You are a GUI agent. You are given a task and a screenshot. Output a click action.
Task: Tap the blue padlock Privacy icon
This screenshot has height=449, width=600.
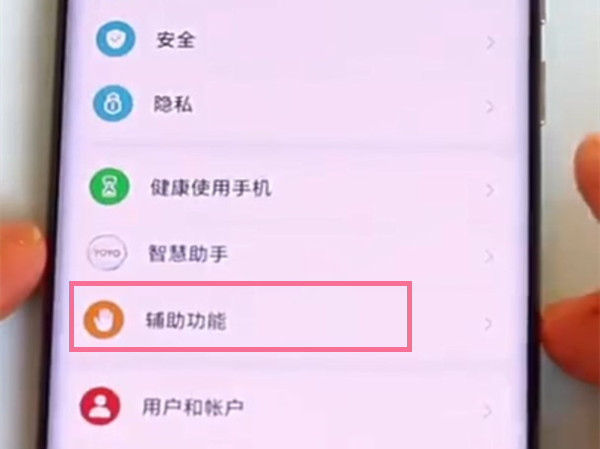click(113, 103)
